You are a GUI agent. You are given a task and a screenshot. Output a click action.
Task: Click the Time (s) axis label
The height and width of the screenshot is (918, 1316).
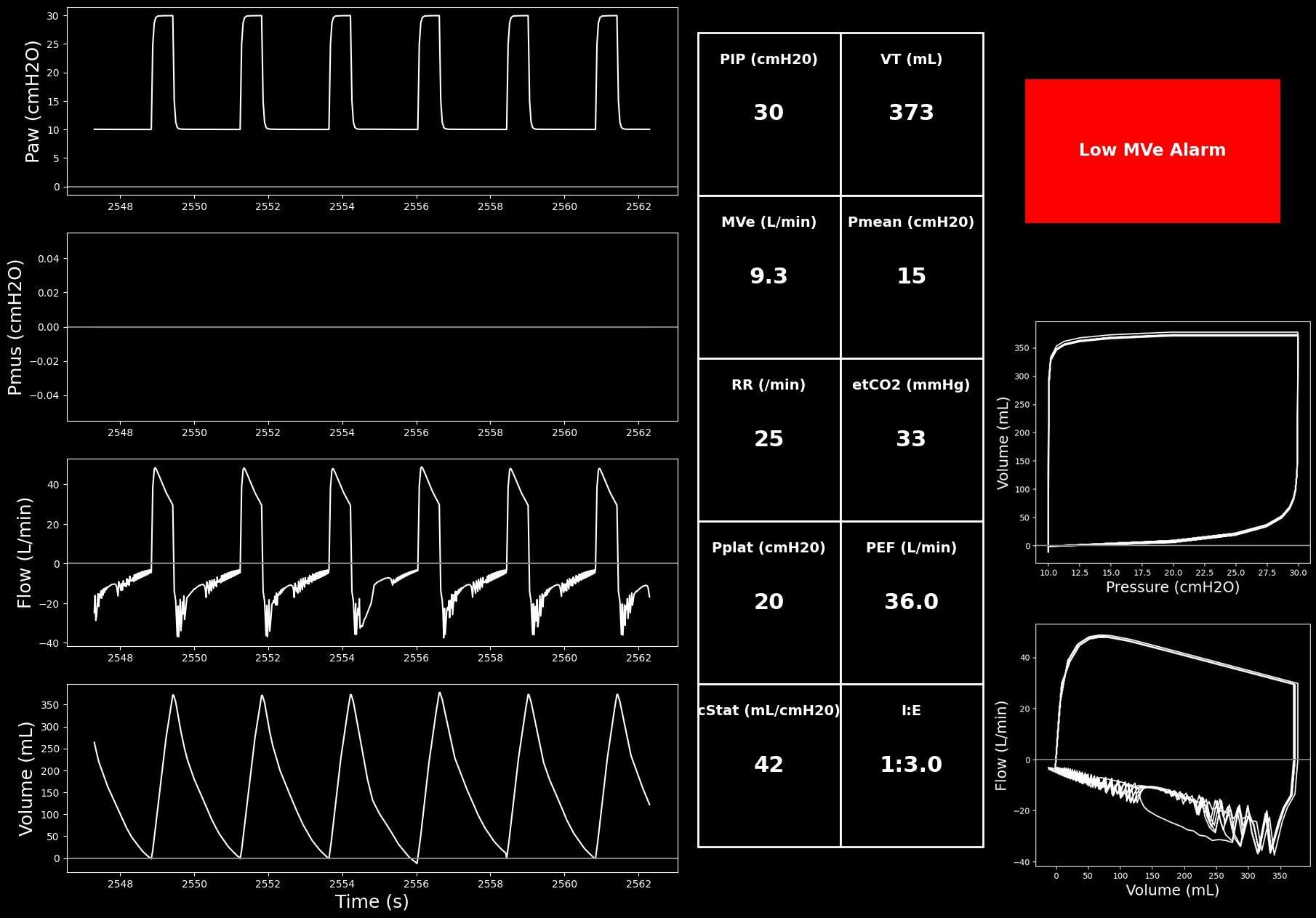click(x=372, y=902)
